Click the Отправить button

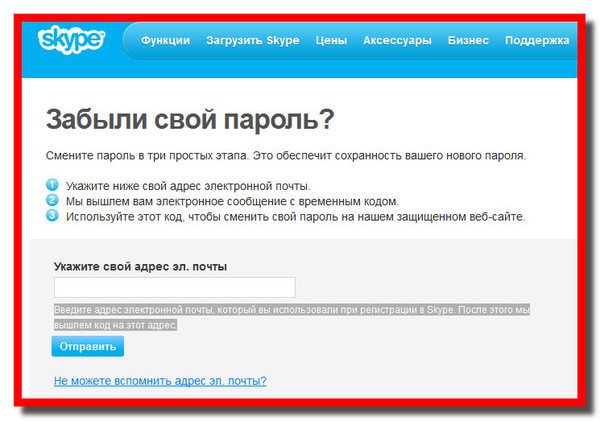pos(88,346)
